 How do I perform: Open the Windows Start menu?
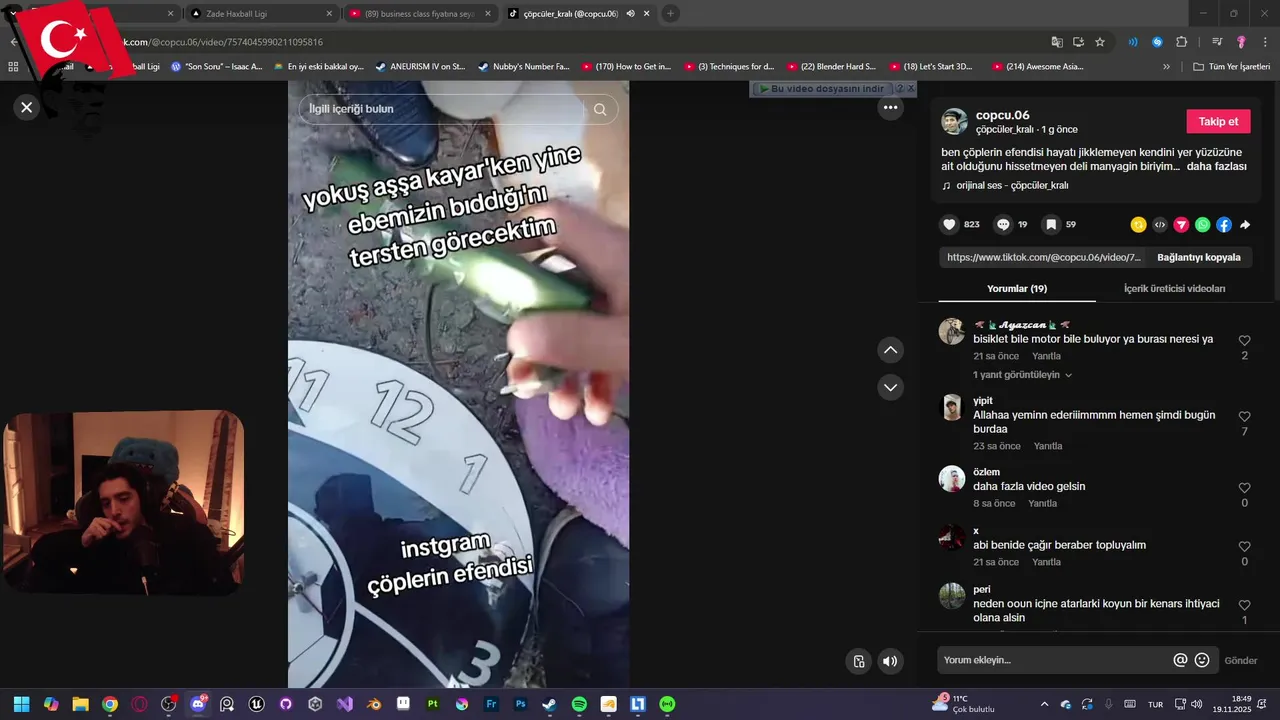(x=21, y=704)
